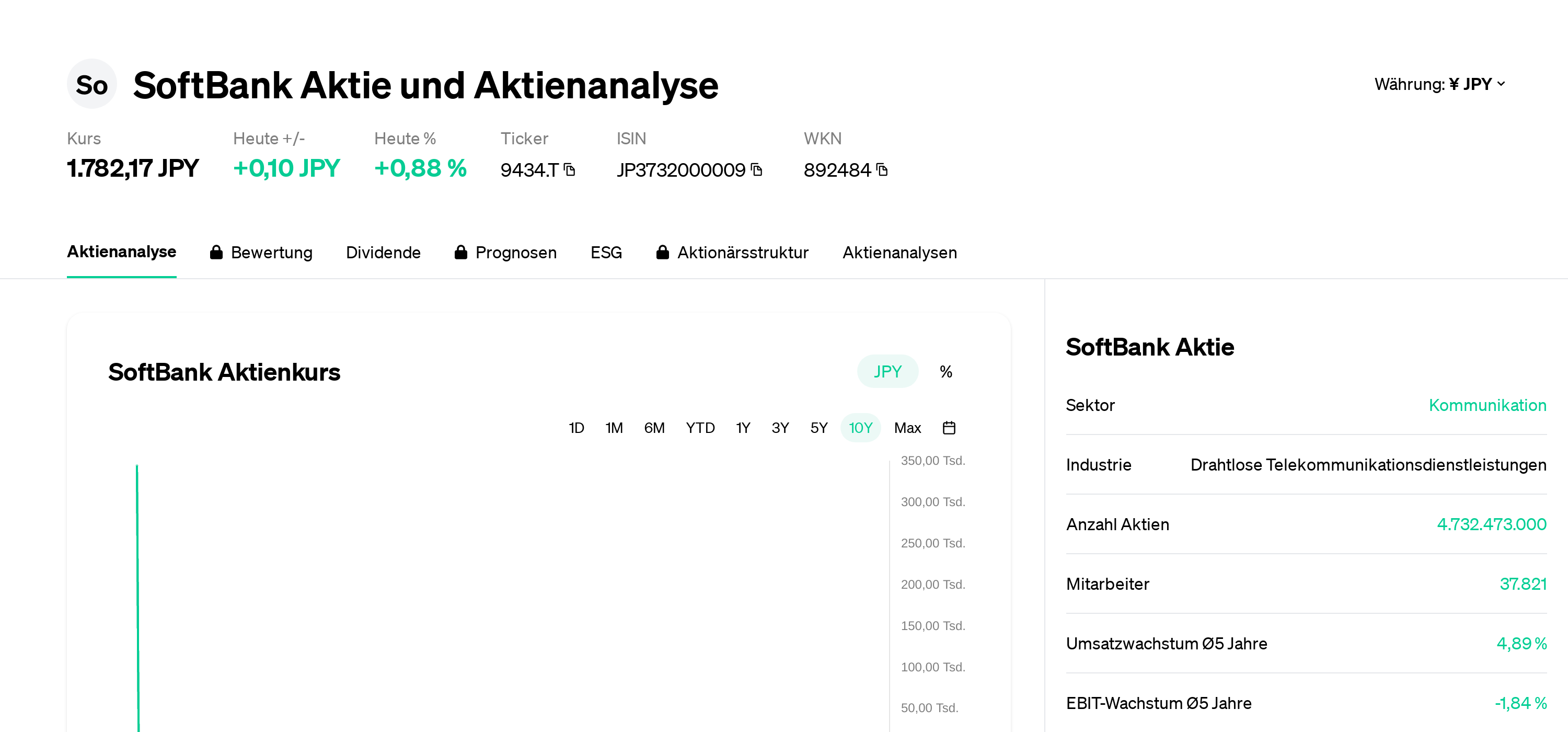Screen dimensions: 1568x732
Task: Switch to the ESG tab
Action: click(606, 253)
